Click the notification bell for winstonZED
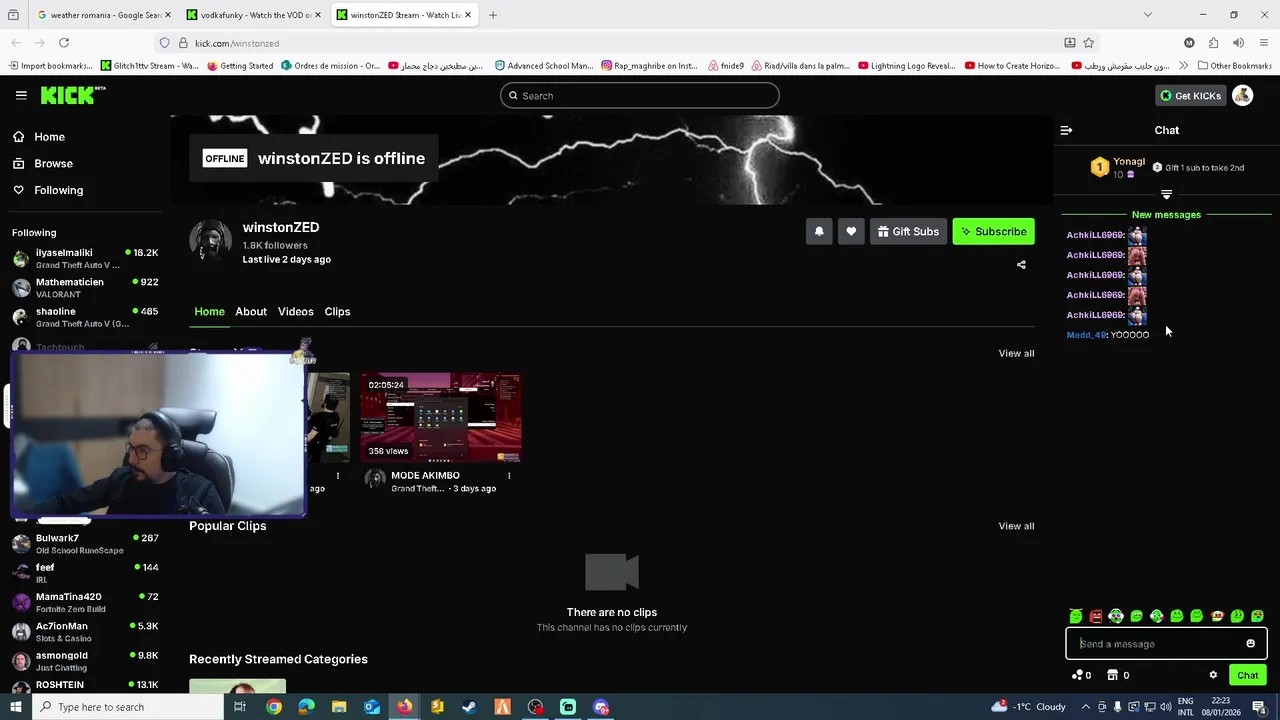The width and height of the screenshot is (1280, 720). tap(819, 231)
